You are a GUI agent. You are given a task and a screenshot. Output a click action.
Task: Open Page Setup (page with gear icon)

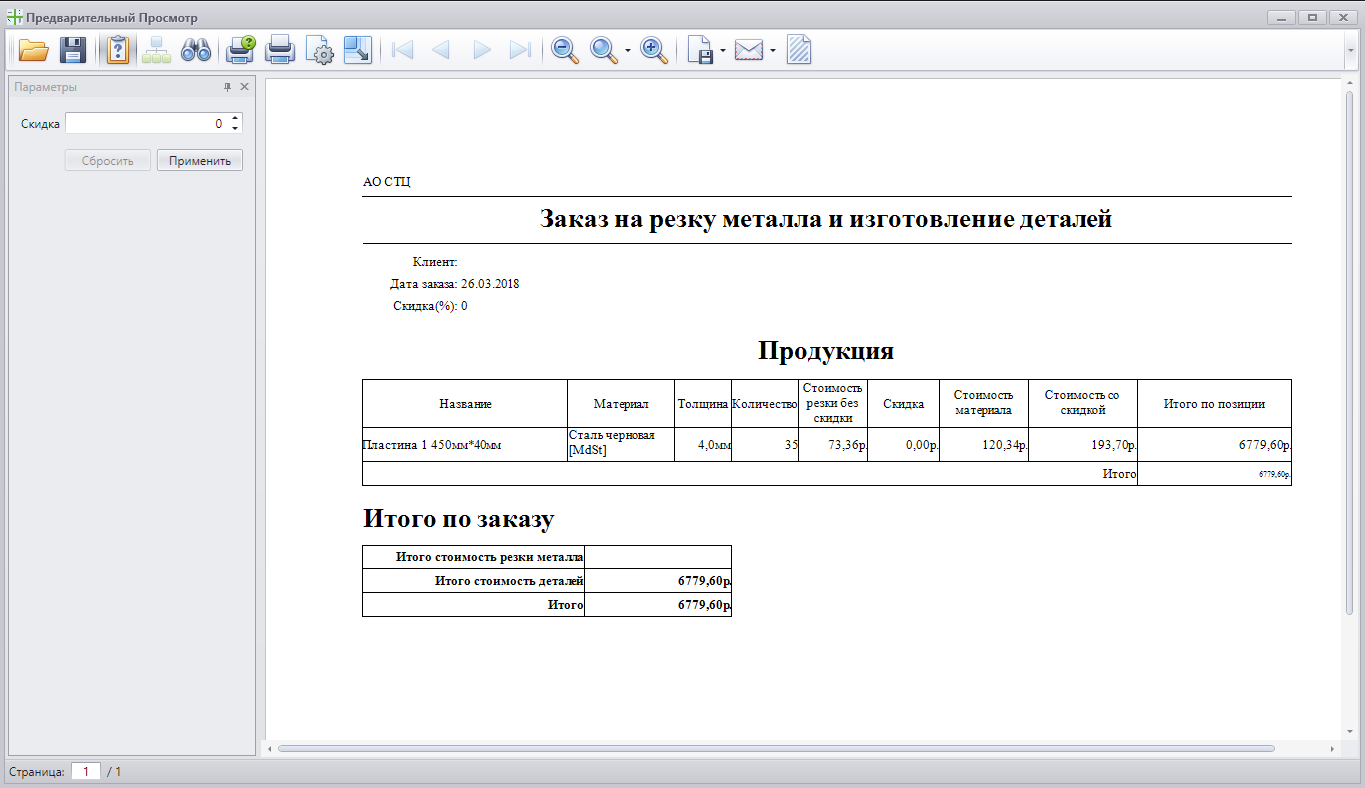[x=319, y=50]
